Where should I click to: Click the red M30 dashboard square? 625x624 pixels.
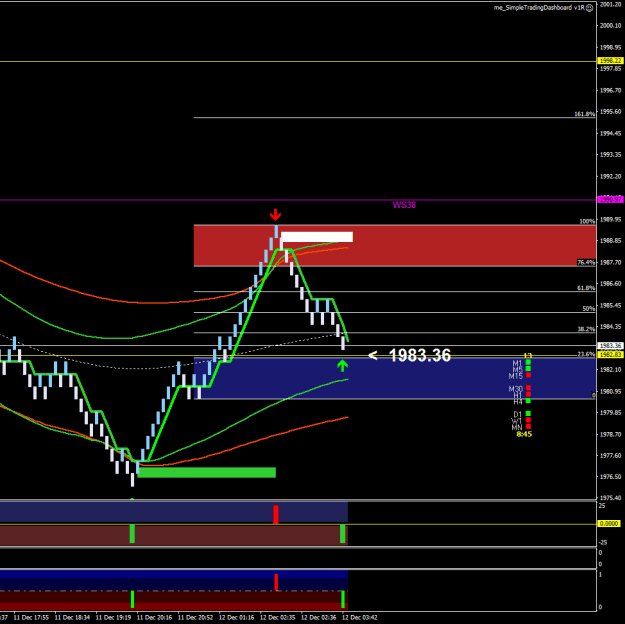pos(528,388)
